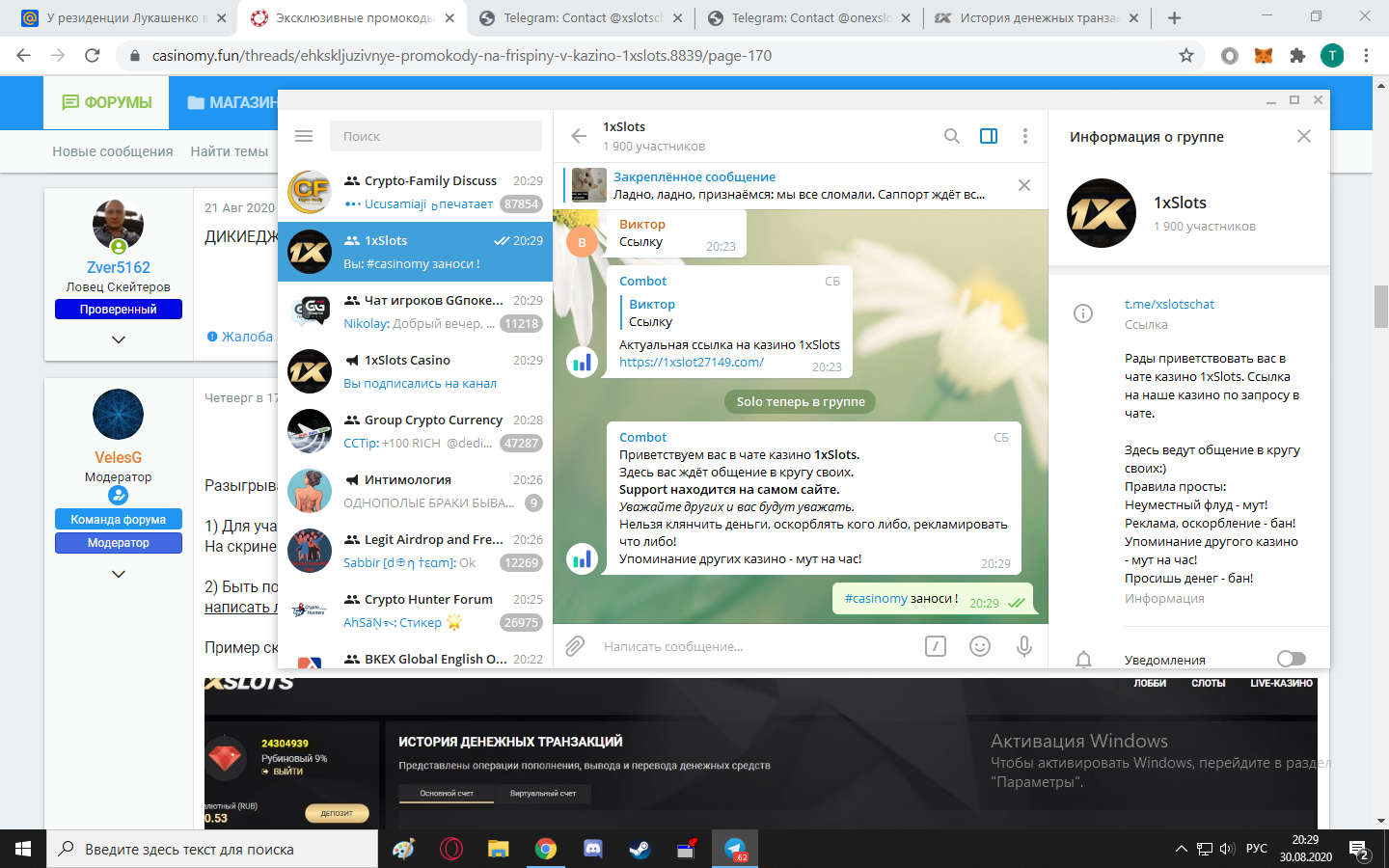
Task: Open the VelesG moderator profile
Action: [119, 457]
